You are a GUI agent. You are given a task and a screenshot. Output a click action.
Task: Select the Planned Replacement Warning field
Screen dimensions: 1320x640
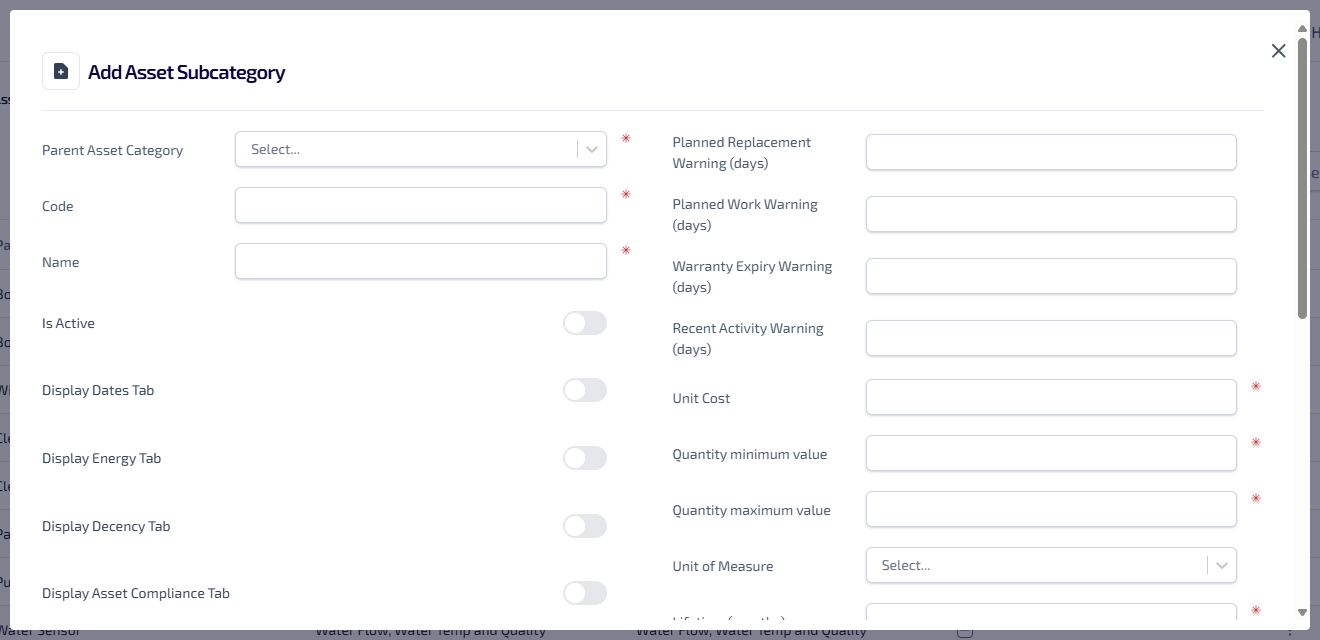pyautogui.click(x=1051, y=153)
